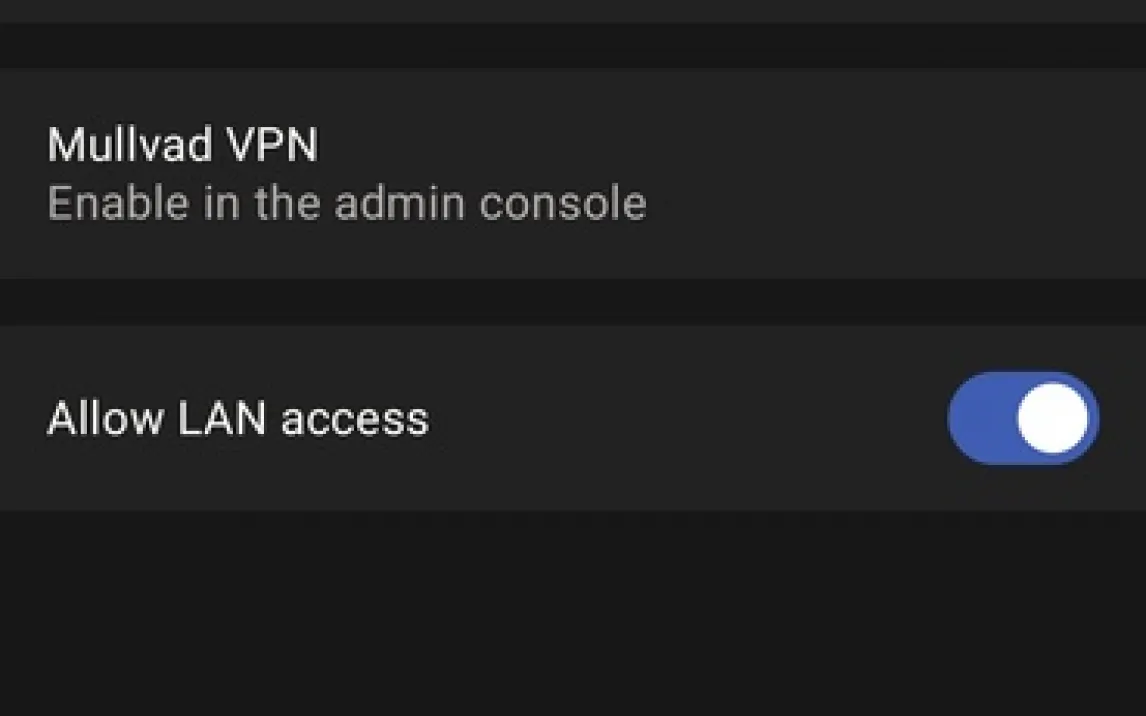
Task: Click the empty dark area below the settings
Action: [x=573, y=614]
